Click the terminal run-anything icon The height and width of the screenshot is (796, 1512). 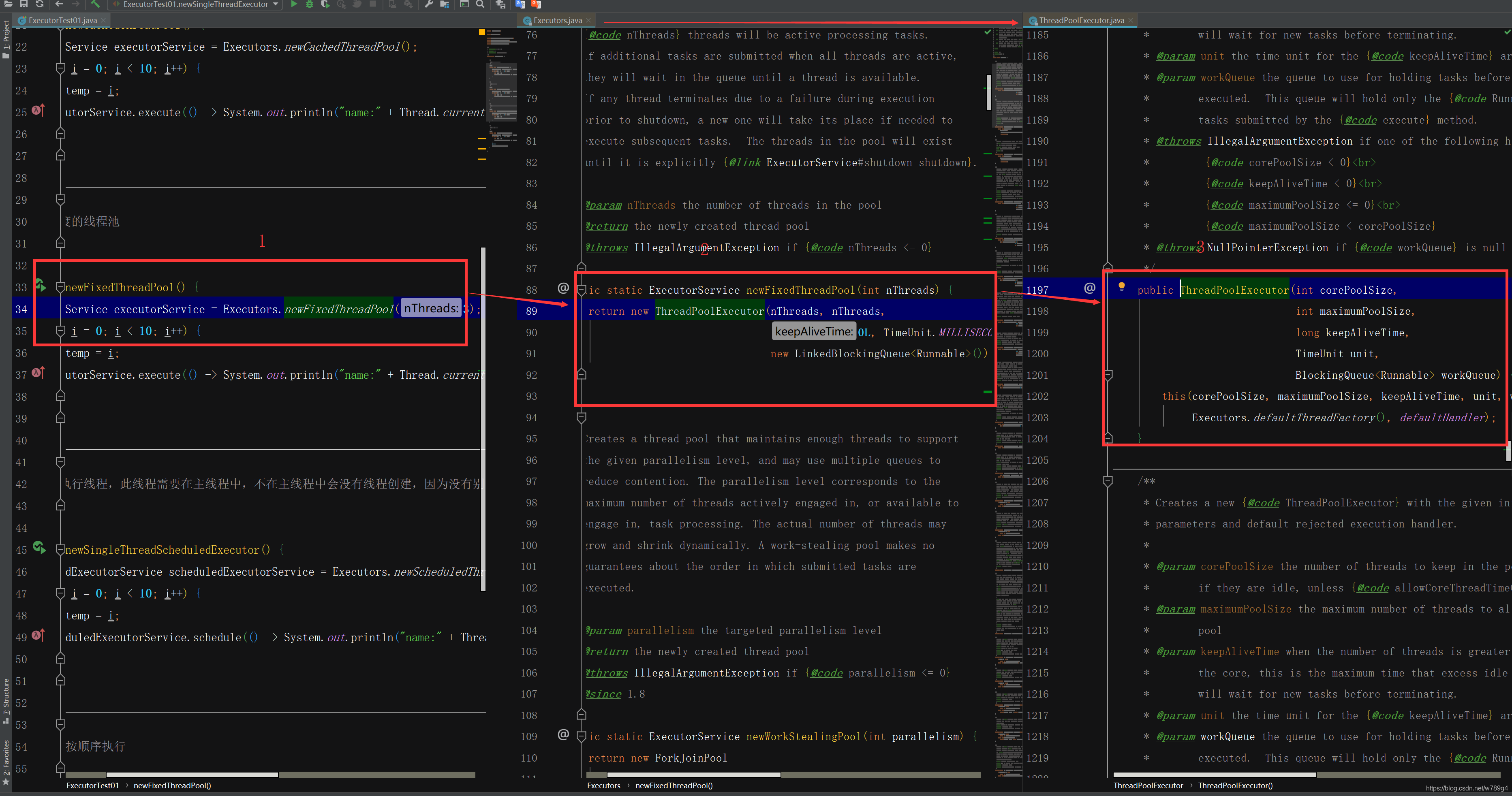click(464, 4)
